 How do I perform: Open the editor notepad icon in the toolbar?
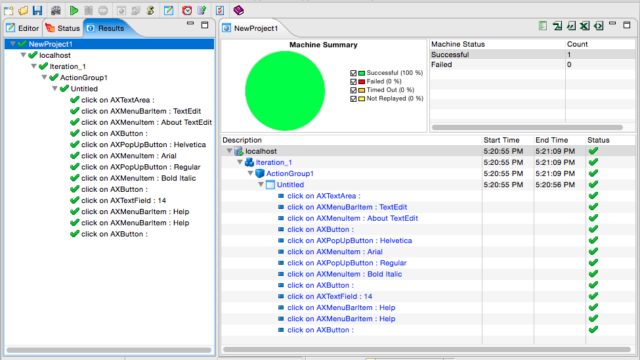coord(169,11)
